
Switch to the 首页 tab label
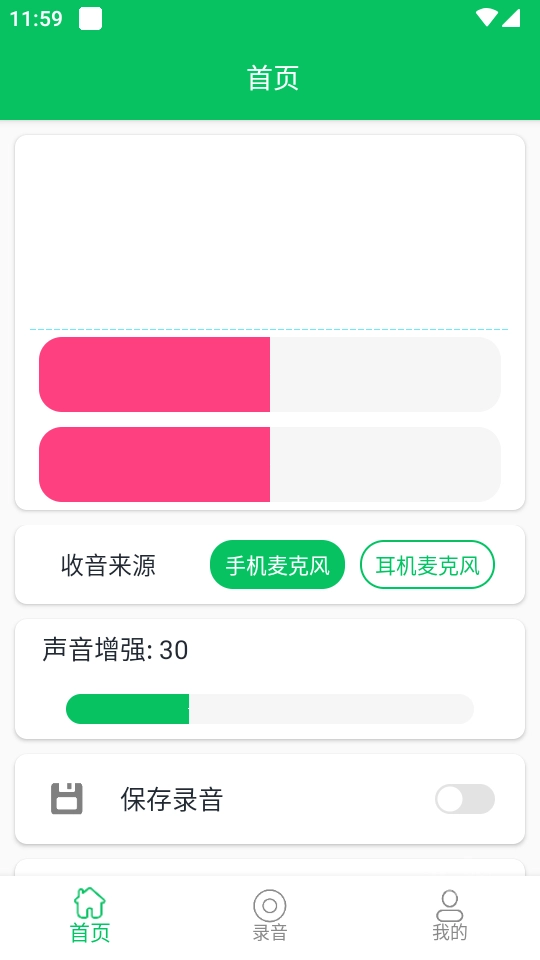[x=89, y=932]
